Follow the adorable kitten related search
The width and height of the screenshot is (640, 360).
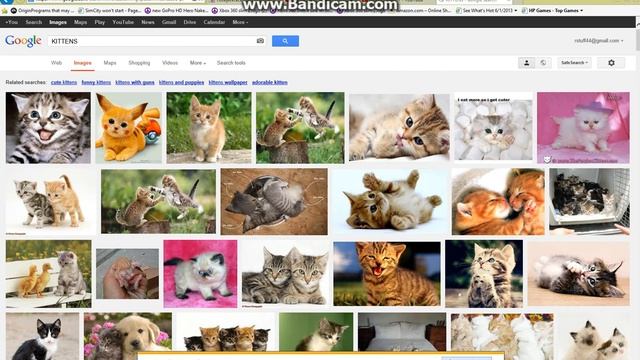point(269,82)
